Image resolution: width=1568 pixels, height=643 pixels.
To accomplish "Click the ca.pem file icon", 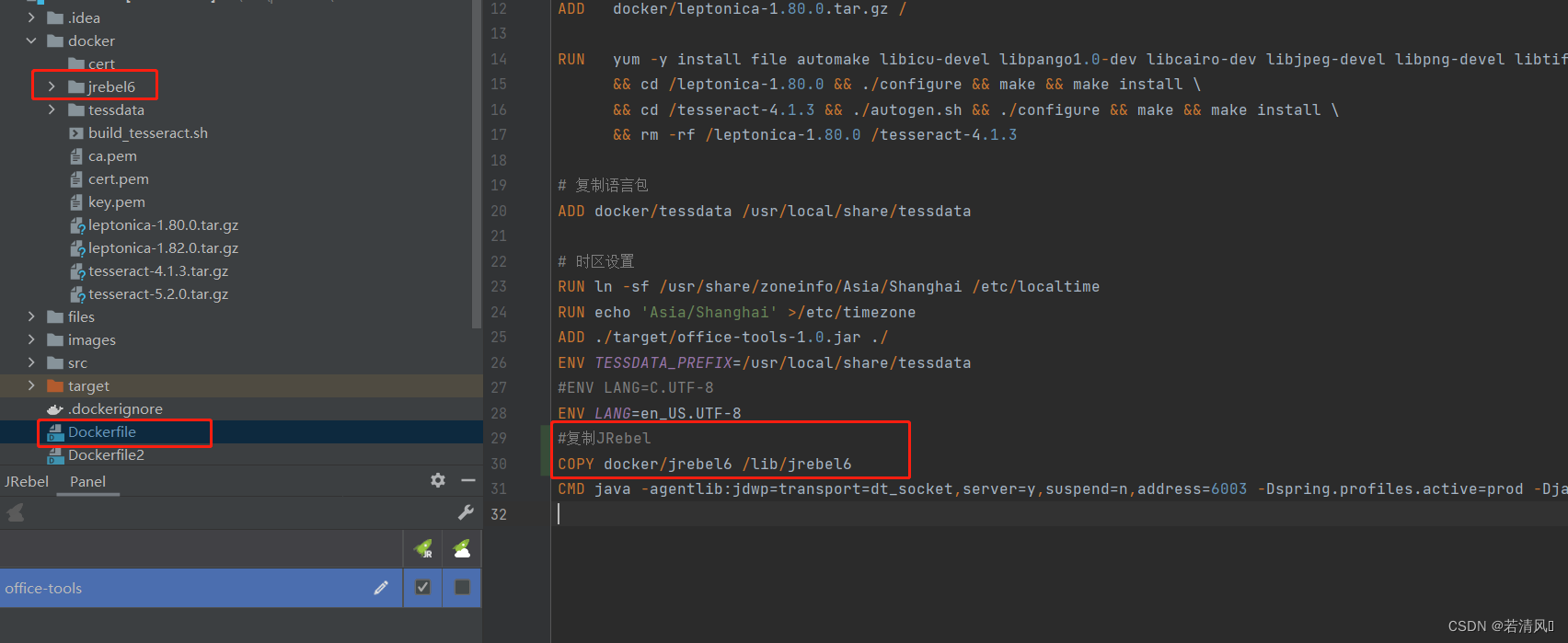I will (x=76, y=156).
